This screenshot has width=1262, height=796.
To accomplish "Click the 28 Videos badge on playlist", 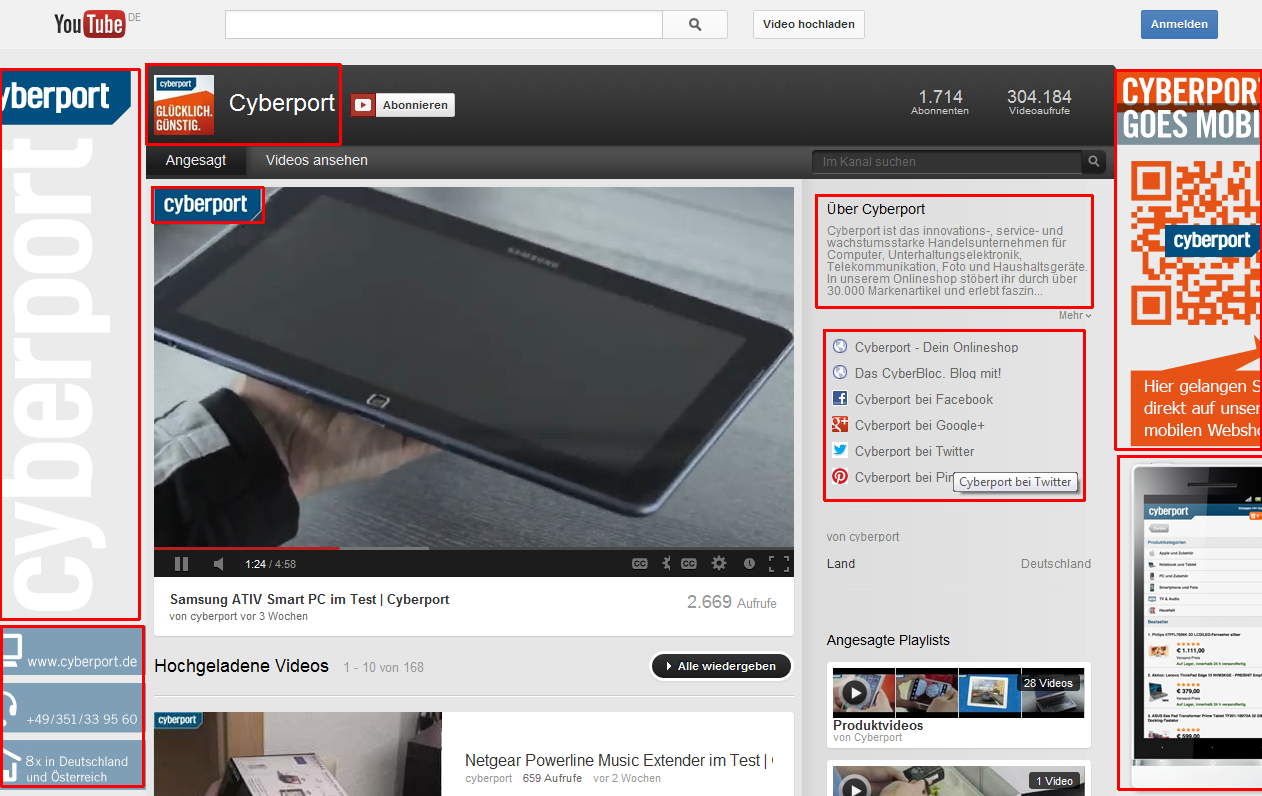I will pyautogui.click(x=1048, y=683).
